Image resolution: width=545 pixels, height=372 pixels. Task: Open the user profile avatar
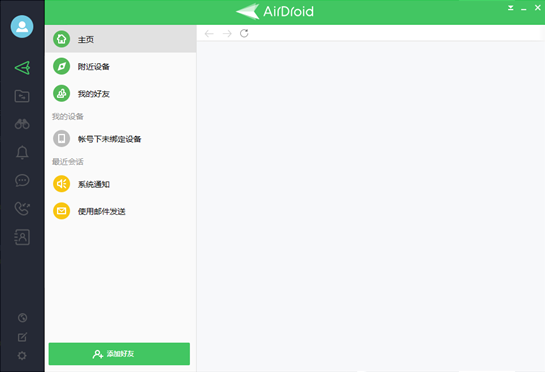pos(22,26)
